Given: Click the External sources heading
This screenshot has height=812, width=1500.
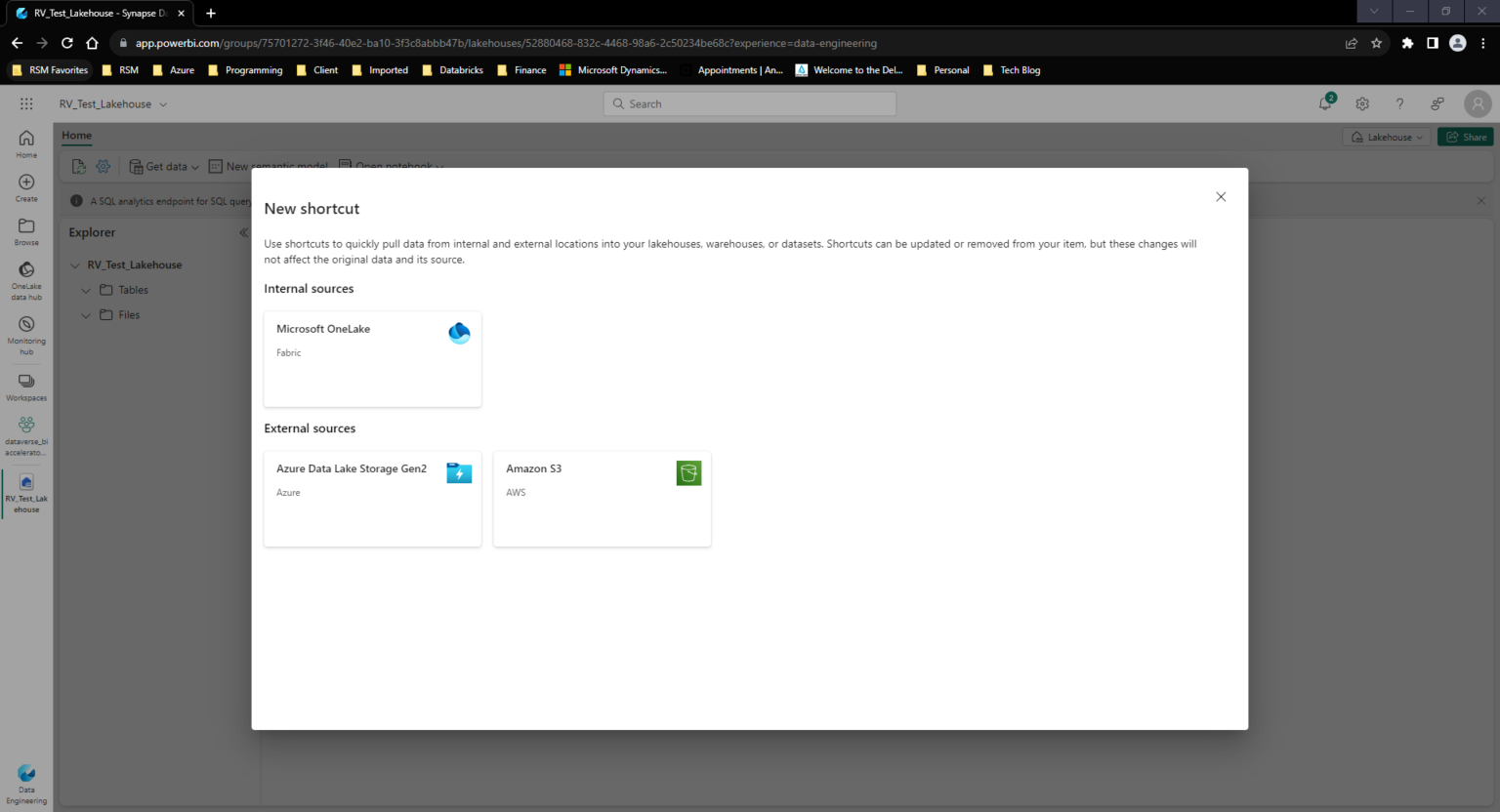Looking at the screenshot, I should coord(310,428).
